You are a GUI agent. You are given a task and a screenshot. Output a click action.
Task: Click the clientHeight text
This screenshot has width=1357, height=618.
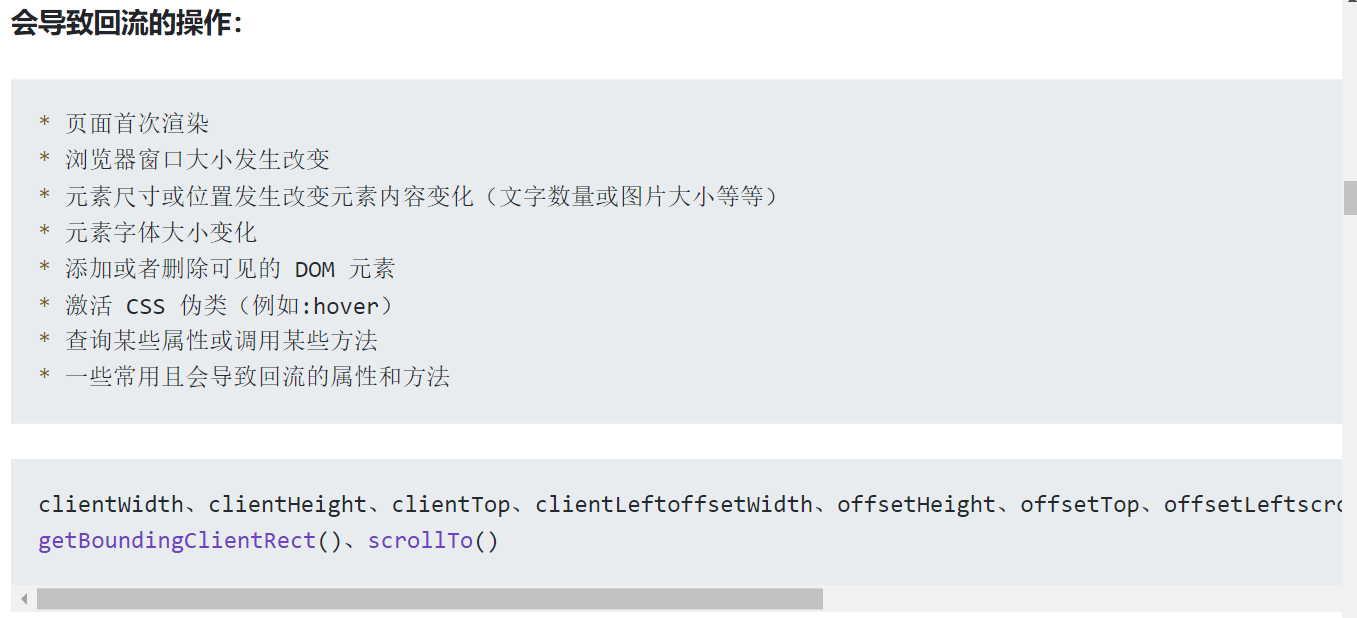pyautogui.click(x=287, y=505)
